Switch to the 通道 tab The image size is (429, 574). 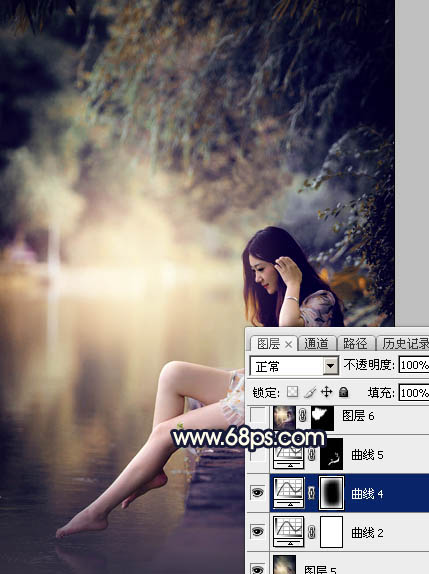pyautogui.click(x=316, y=343)
